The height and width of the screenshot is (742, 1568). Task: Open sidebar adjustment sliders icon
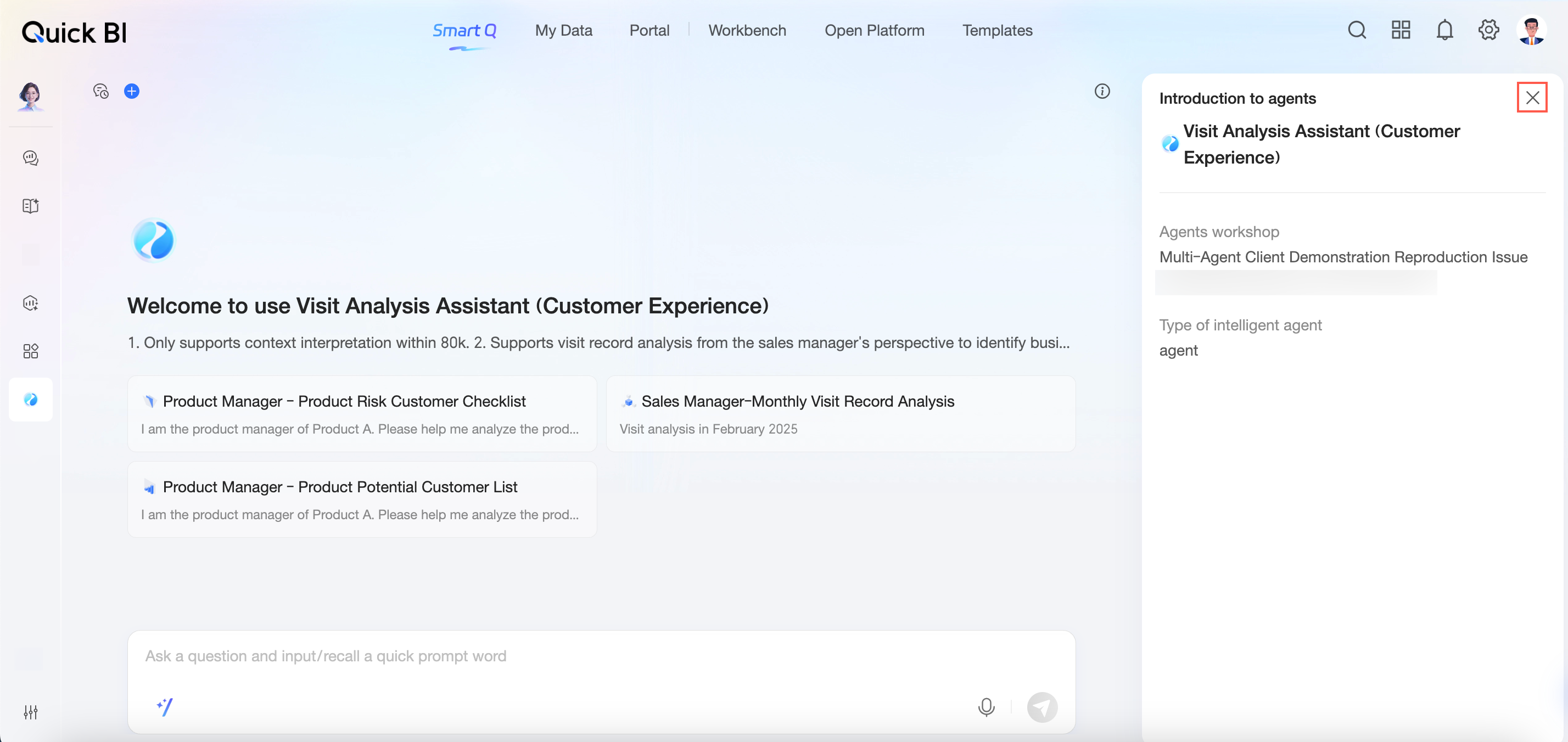30,712
